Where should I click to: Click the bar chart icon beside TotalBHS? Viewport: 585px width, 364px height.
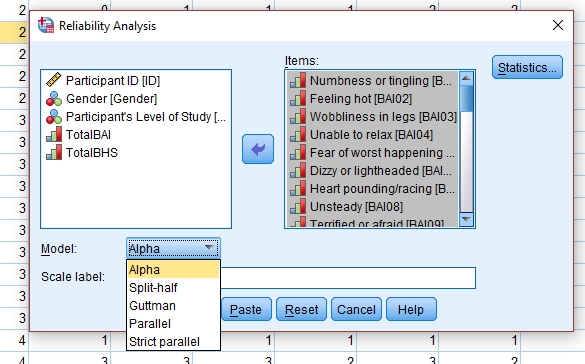[x=54, y=152]
